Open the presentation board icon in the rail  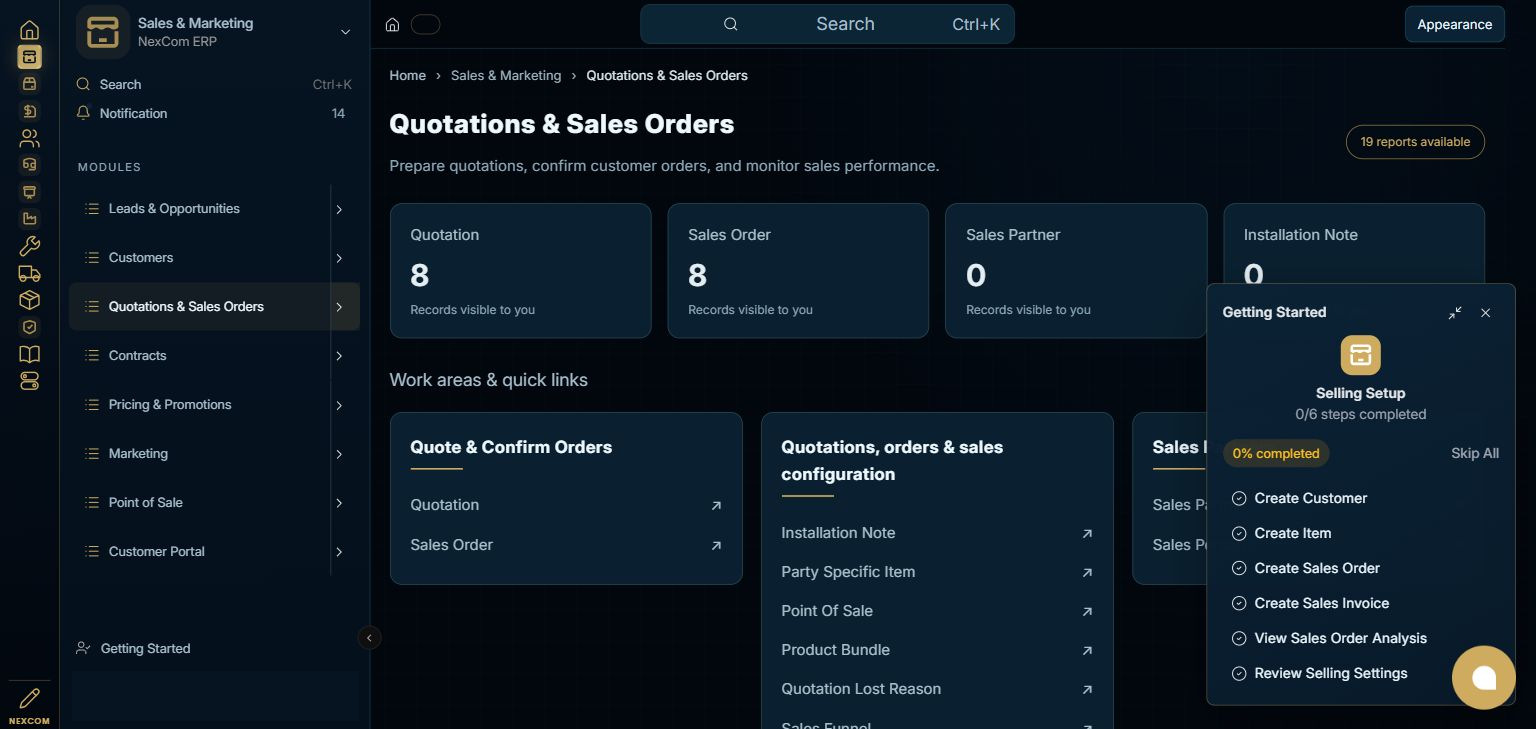click(x=29, y=192)
